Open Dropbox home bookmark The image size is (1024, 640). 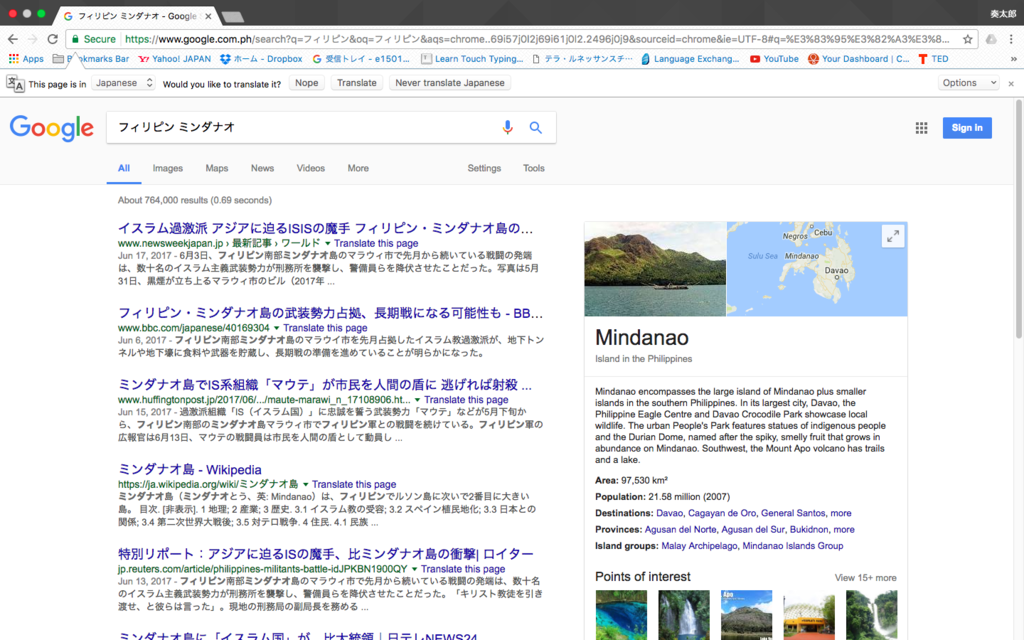click(x=261, y=59)
